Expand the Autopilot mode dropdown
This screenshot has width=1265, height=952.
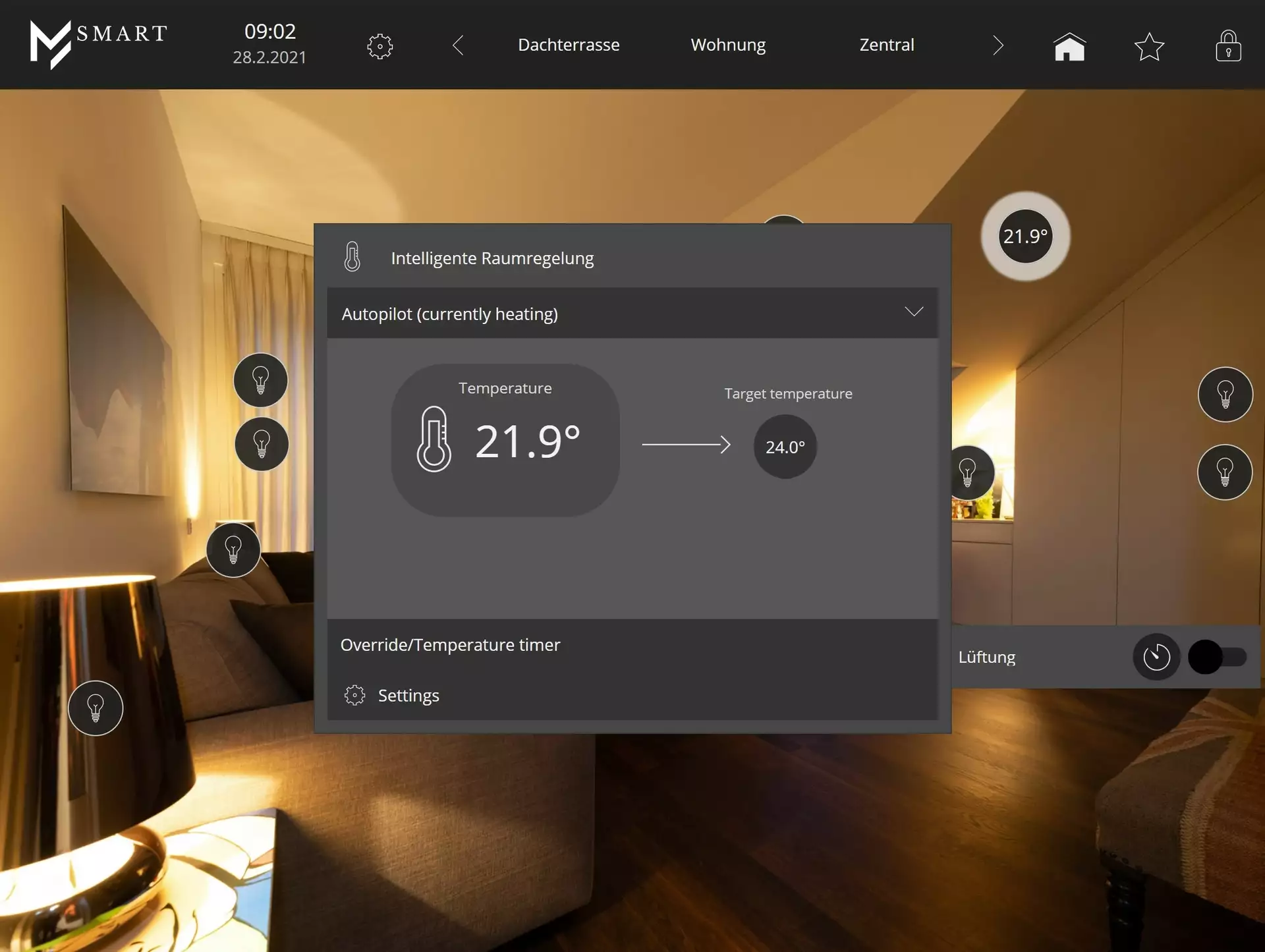(913, 312)
